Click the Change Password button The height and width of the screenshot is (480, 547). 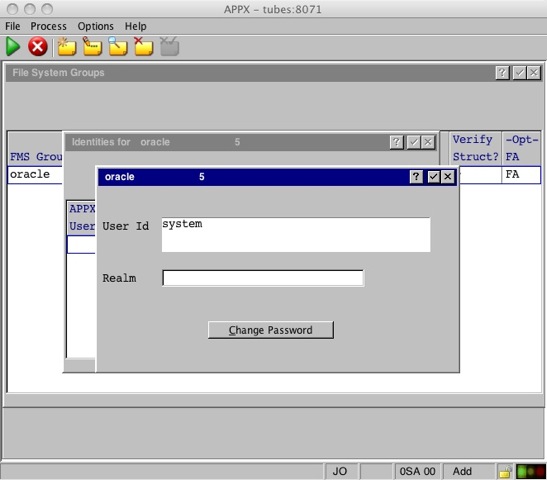click(271, 330)
